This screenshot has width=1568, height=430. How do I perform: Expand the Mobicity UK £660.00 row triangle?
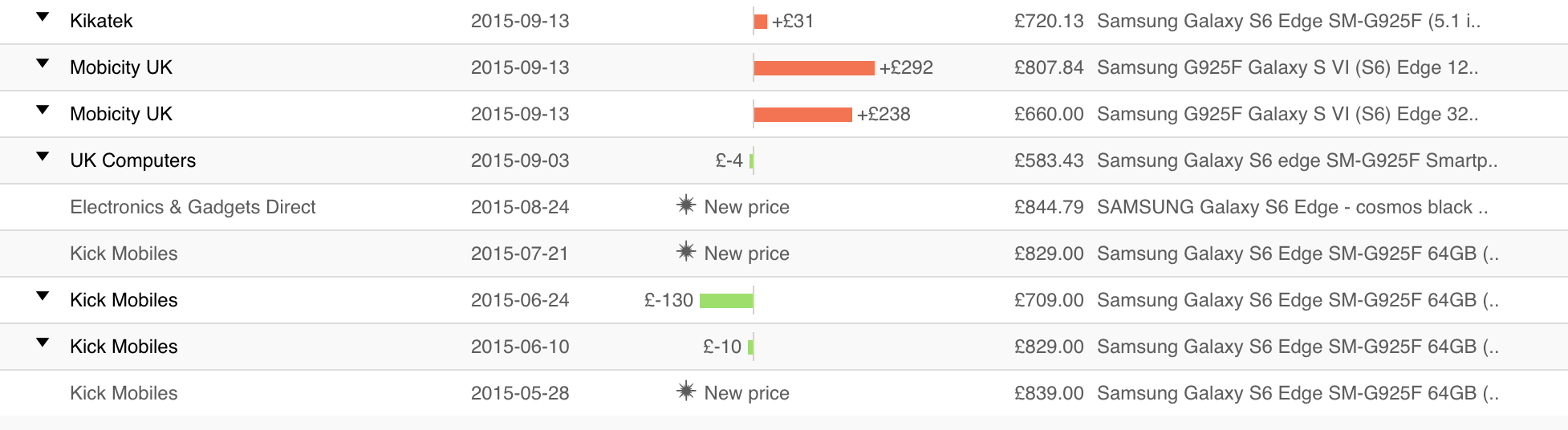pyautogui.click(x=43, y=110)
